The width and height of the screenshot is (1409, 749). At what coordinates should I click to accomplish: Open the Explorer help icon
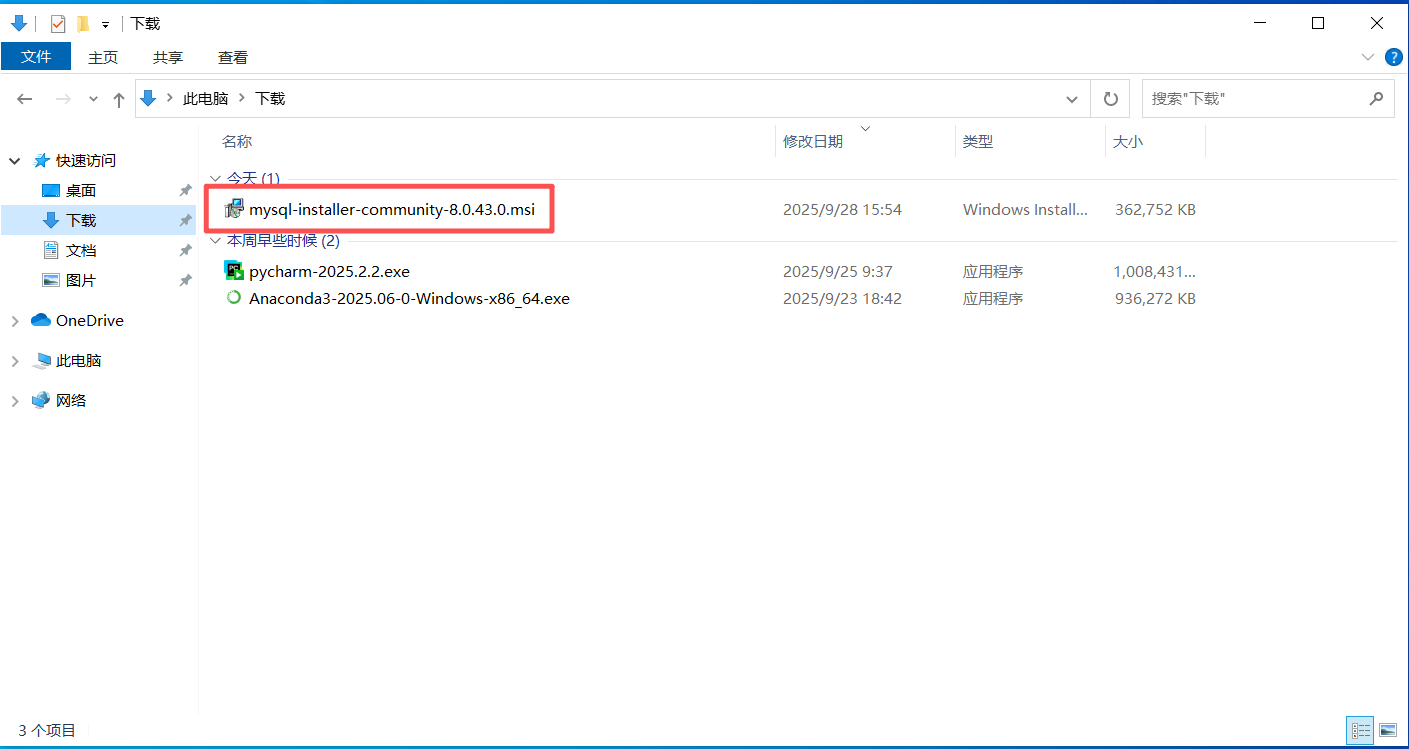click(1393, 58)
